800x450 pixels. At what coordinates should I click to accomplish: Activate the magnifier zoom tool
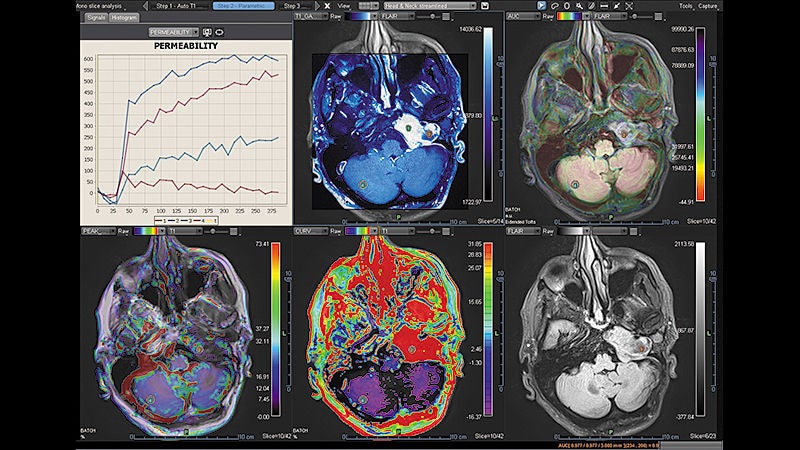(x=580, y=6)
